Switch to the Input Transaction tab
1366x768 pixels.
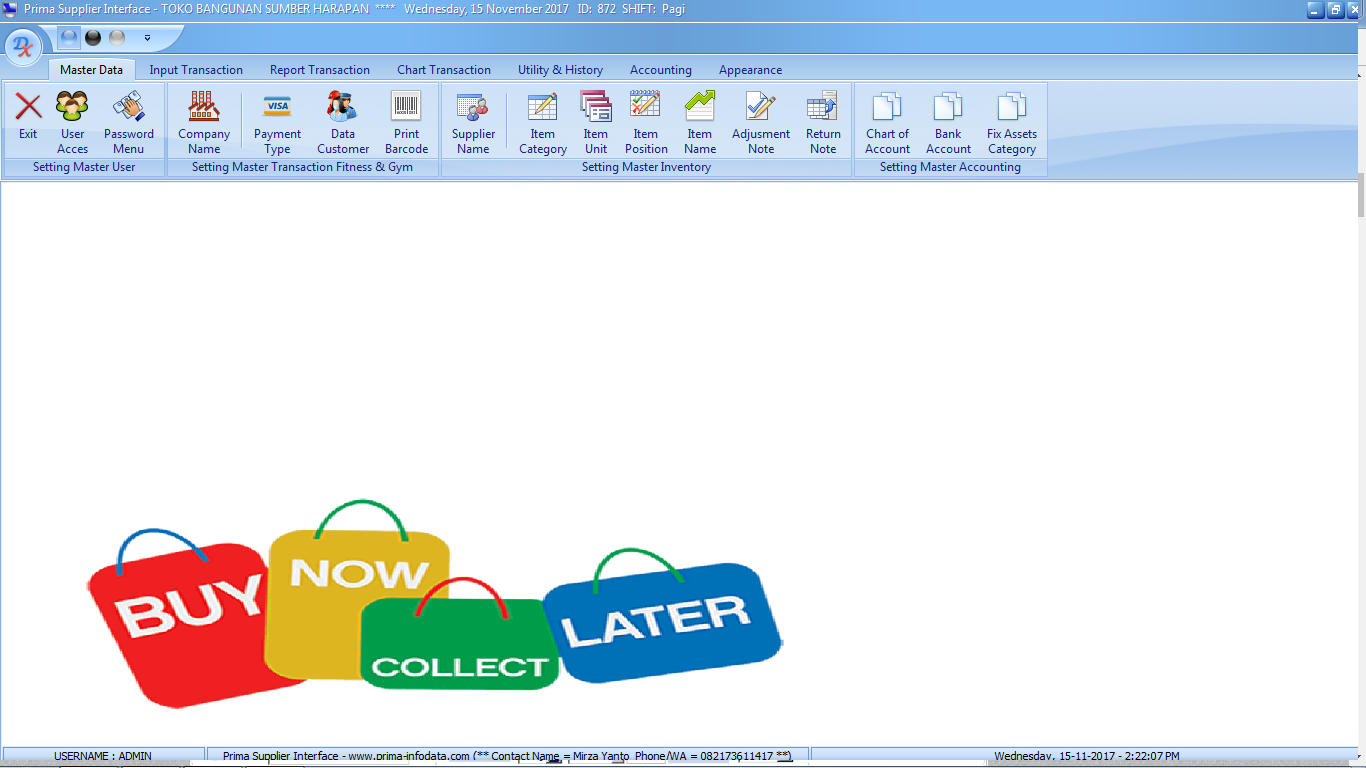pos(196,70)
